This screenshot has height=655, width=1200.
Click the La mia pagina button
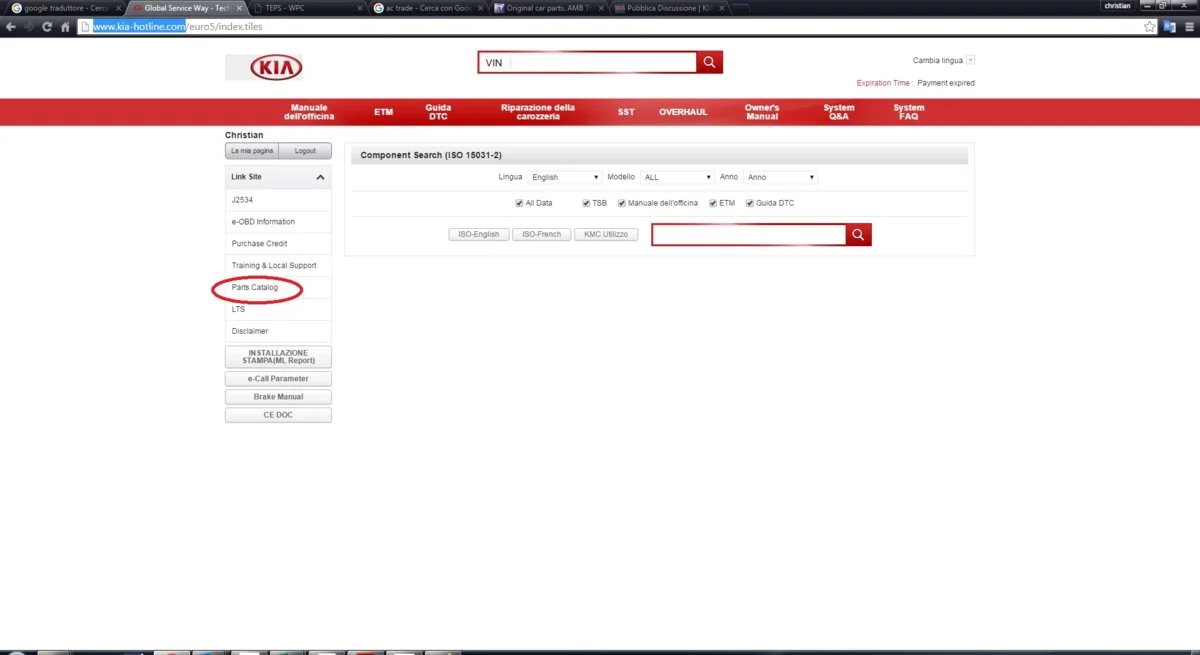click(x=252, y=151)
